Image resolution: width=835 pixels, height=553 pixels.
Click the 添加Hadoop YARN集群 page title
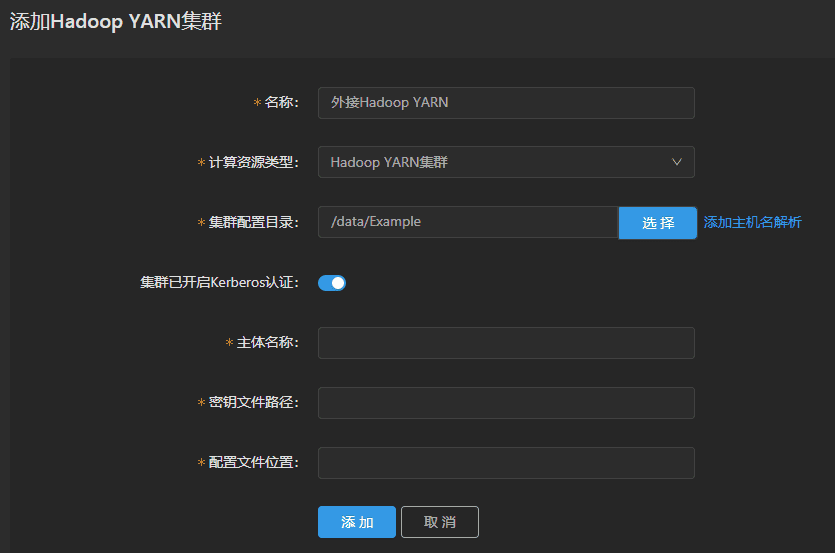coord(116,22)
